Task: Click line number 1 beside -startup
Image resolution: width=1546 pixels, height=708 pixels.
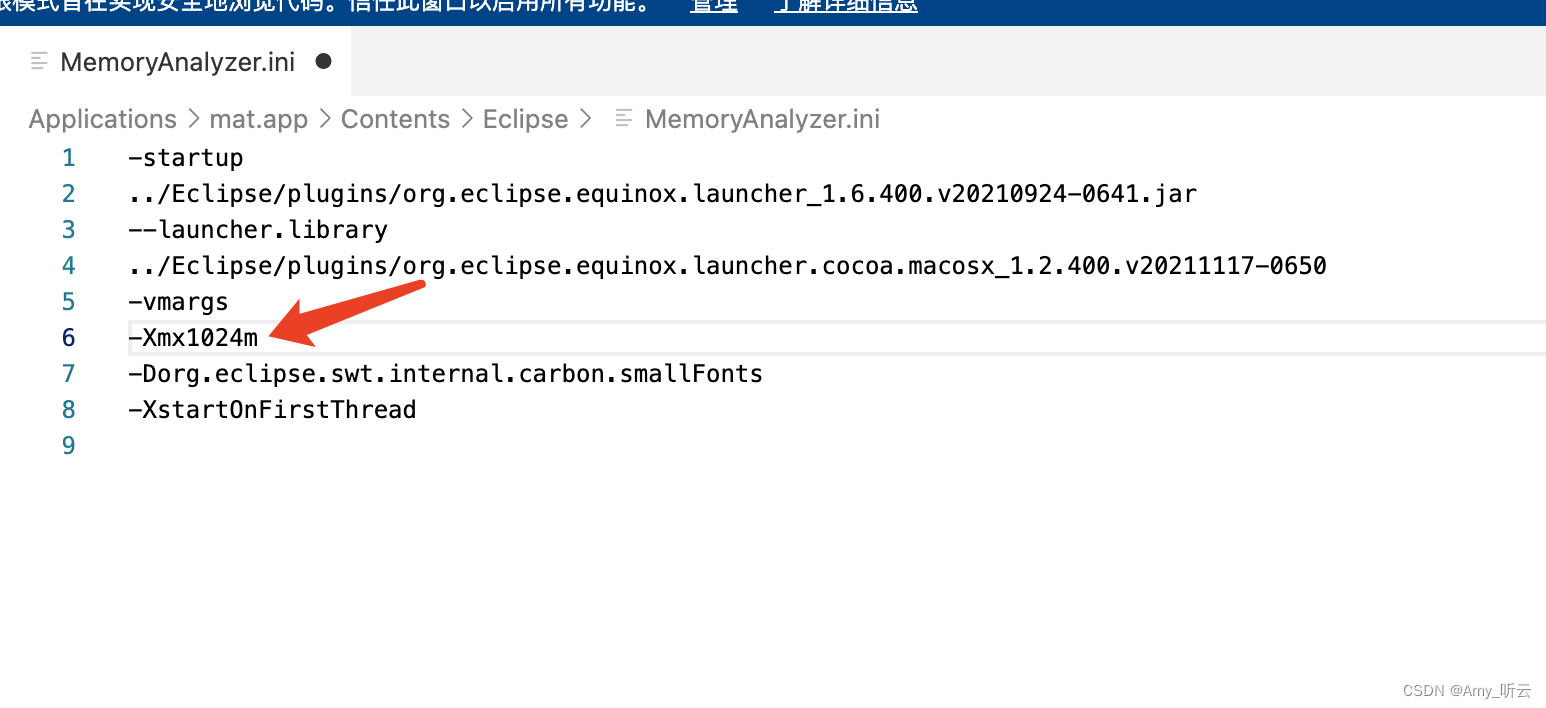Action: coord(68,157)
